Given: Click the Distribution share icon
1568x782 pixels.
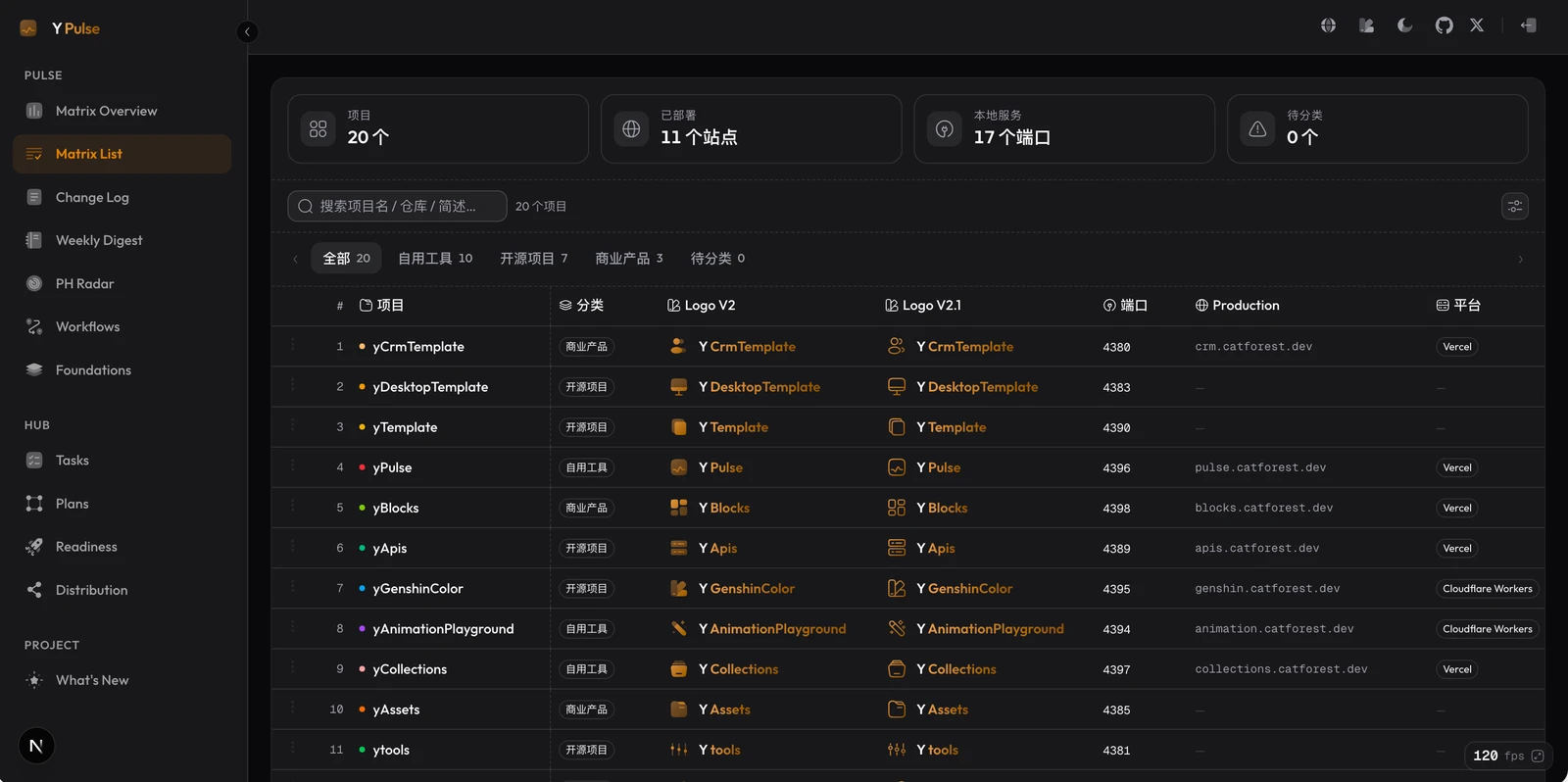Looking at the screenshot, I should [x=34, y=590].
